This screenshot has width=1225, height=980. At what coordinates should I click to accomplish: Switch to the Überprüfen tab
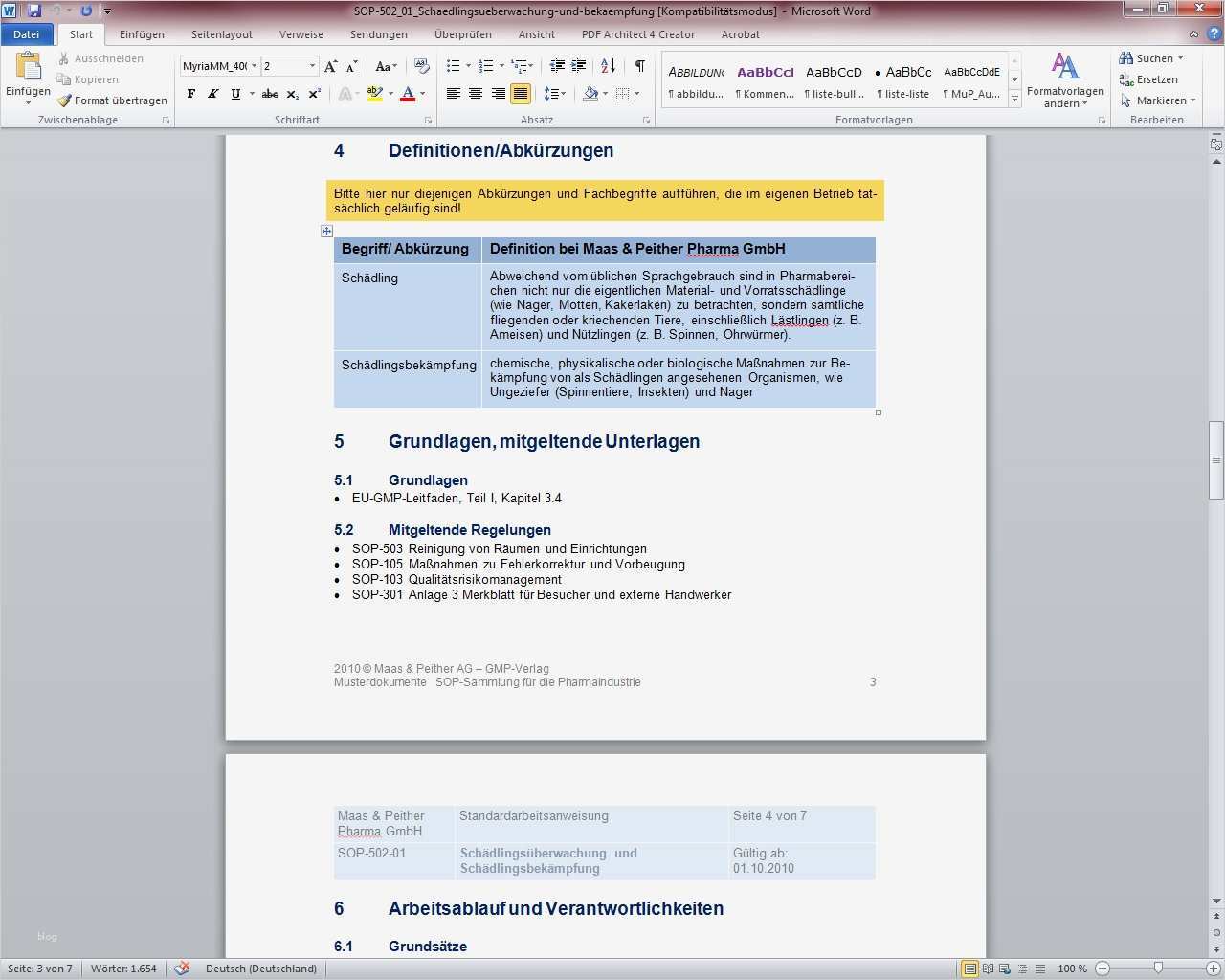(463, 34)
